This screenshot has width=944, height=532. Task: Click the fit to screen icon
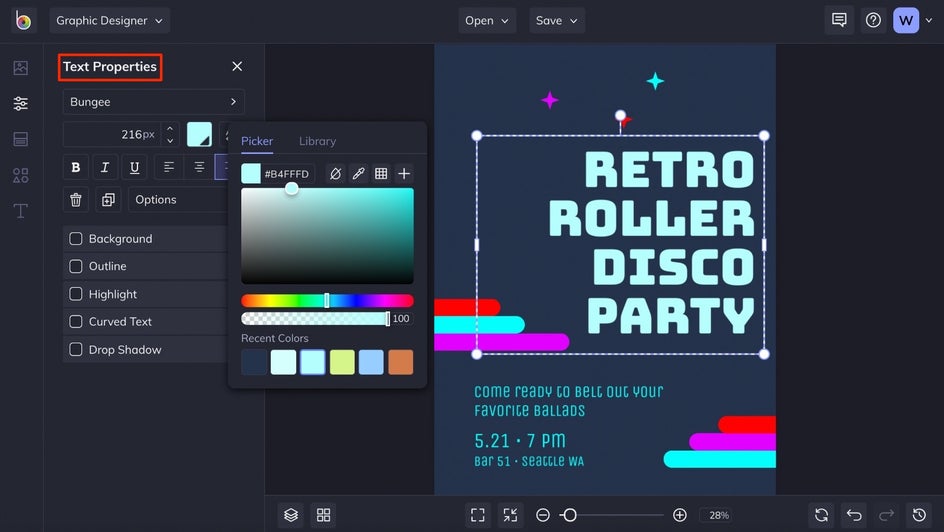pyautogui.click(x=478, y=515)
